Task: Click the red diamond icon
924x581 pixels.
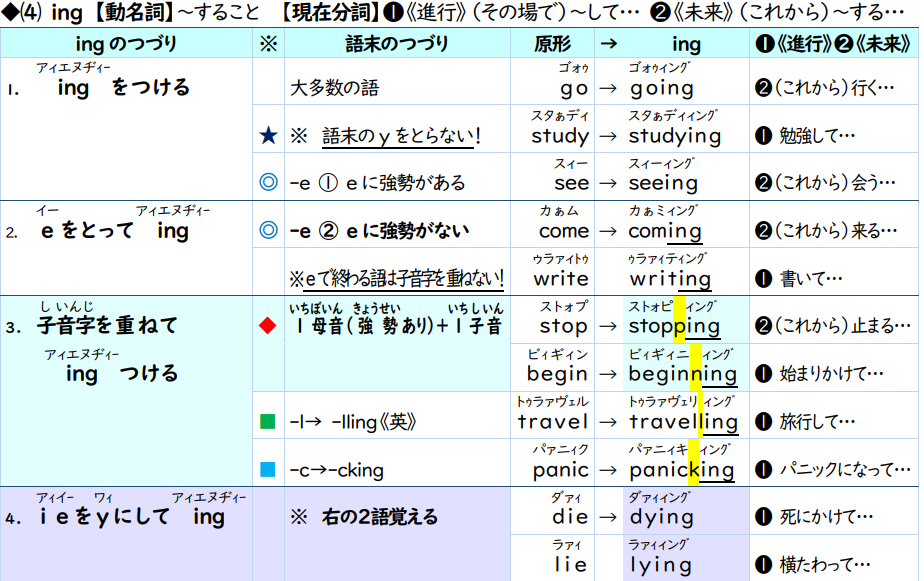Action: [x=267, y=326]
